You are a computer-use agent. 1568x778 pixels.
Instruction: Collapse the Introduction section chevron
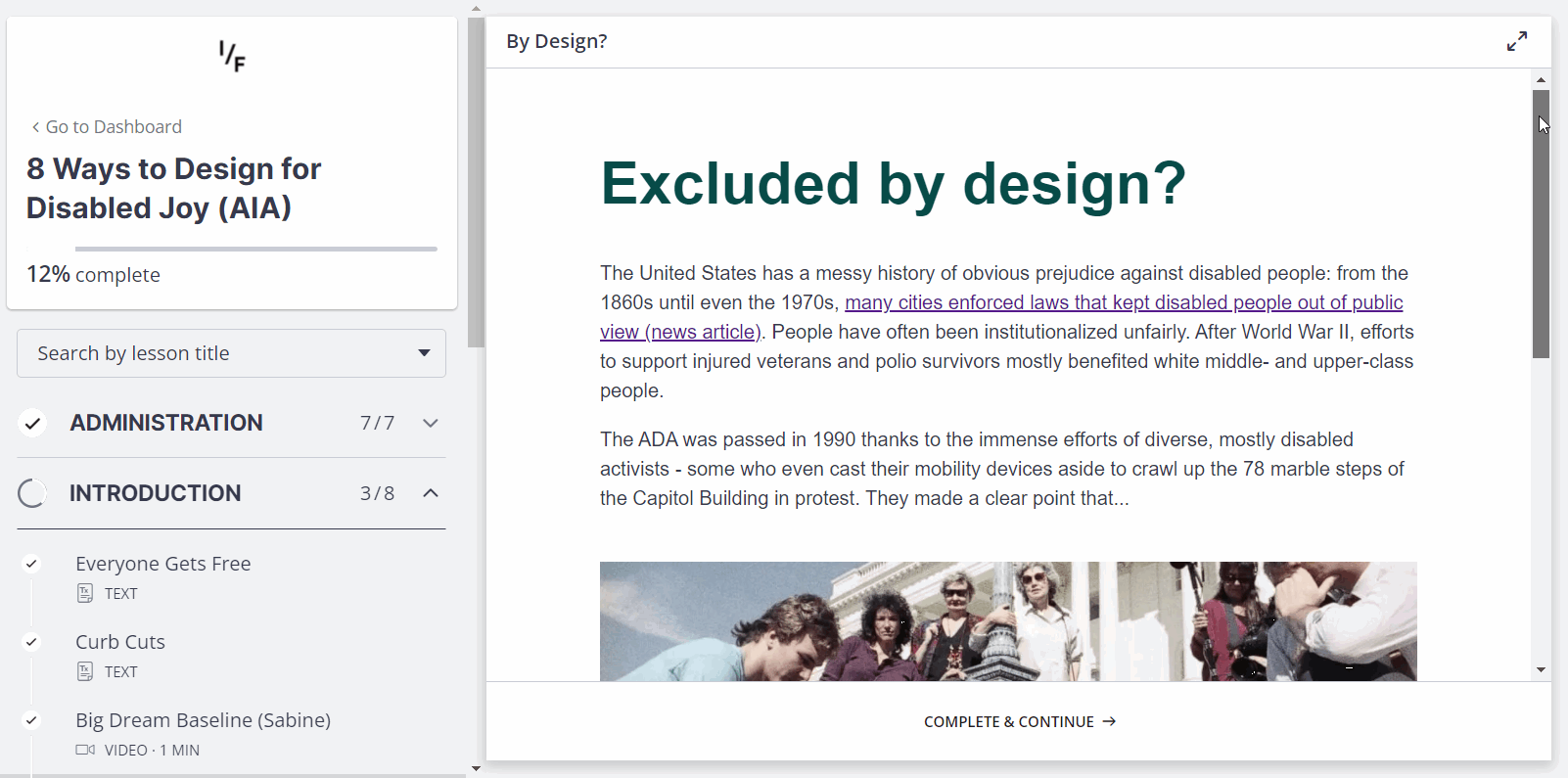(x=431, y=493)
